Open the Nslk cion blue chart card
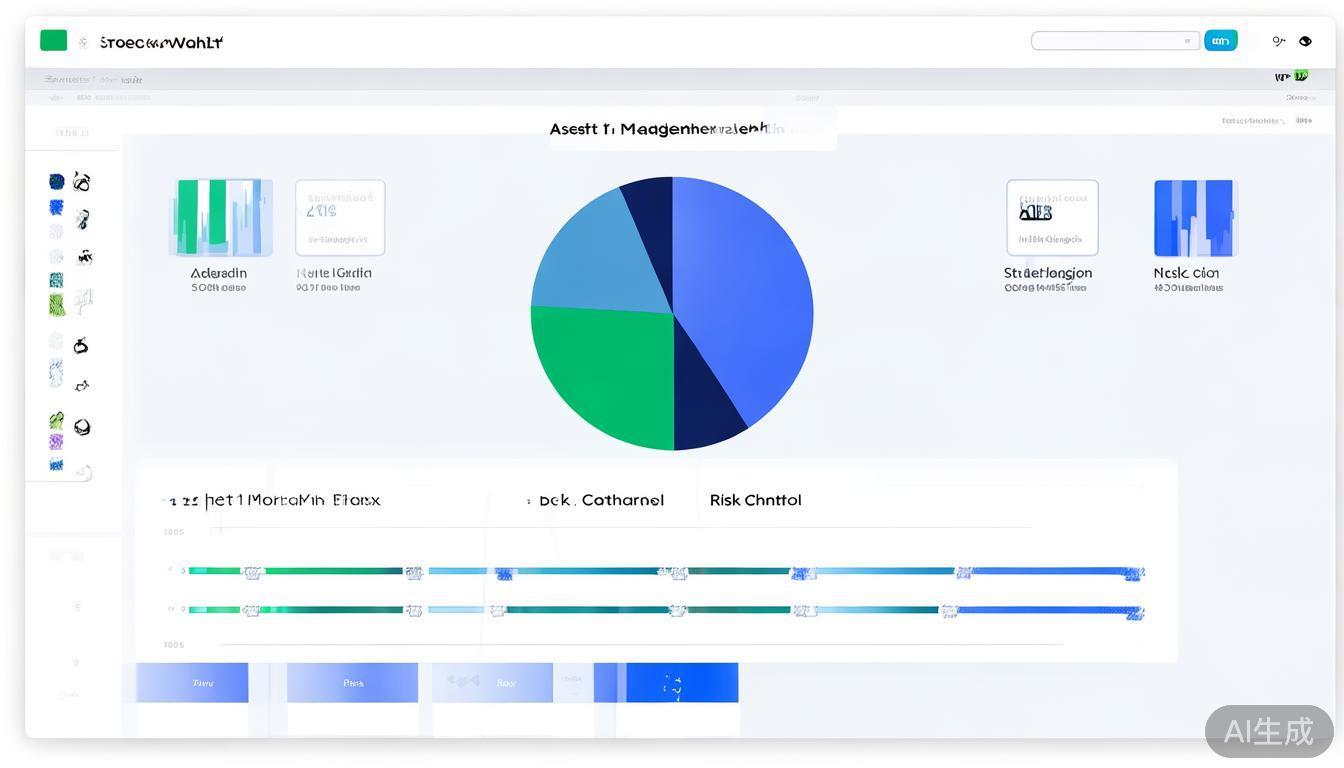 (1195, 218)
